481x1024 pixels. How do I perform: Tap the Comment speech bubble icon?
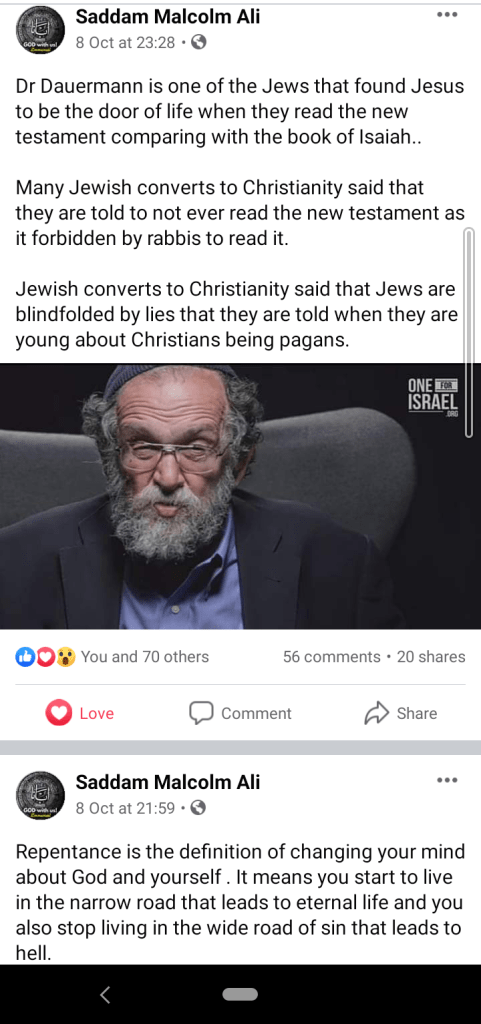(x=201, y=713)
